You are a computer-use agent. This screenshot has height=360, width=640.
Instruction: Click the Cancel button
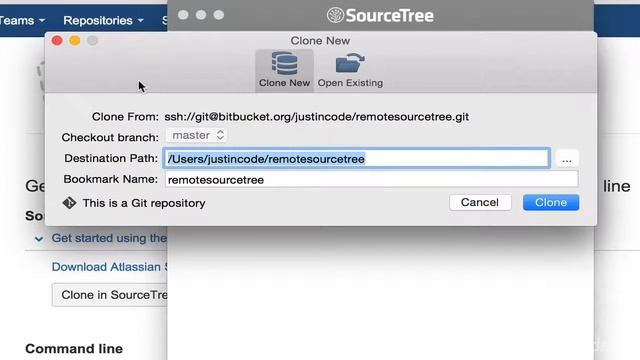point(480,202)
